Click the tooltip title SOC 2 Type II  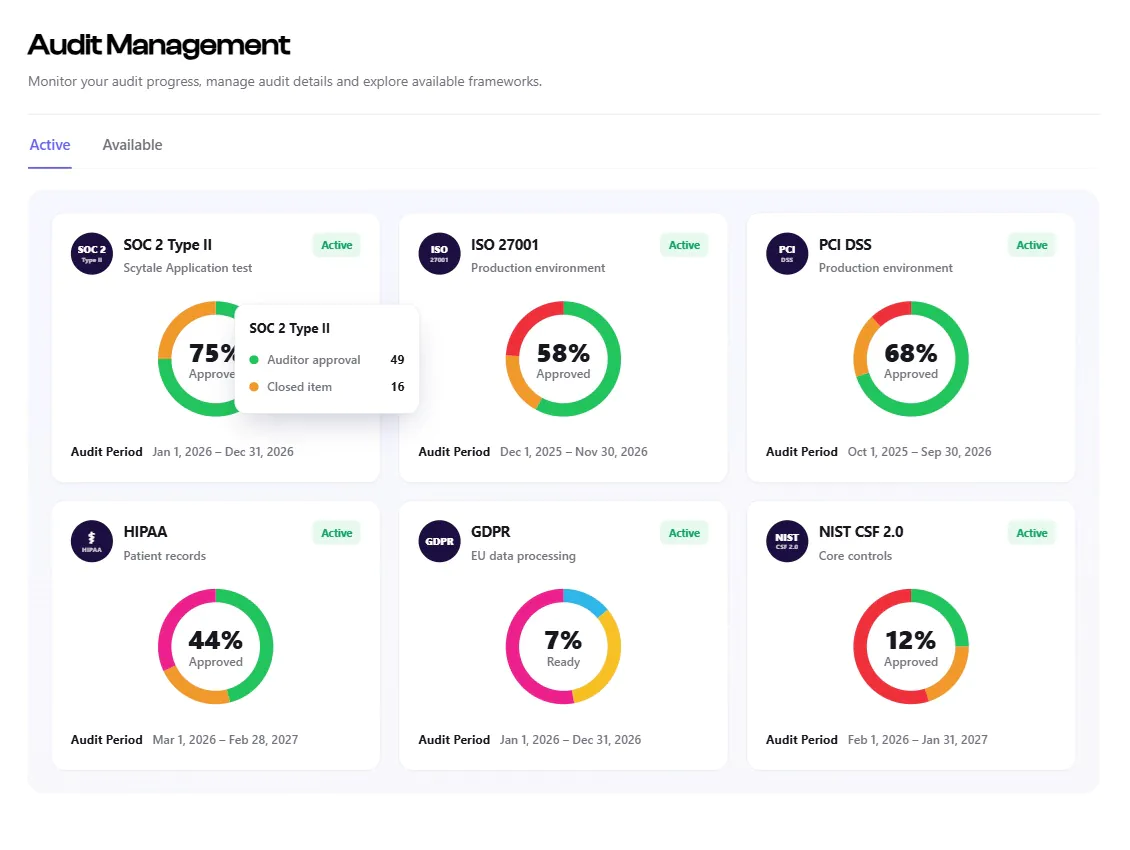click(x=290, y=329)
